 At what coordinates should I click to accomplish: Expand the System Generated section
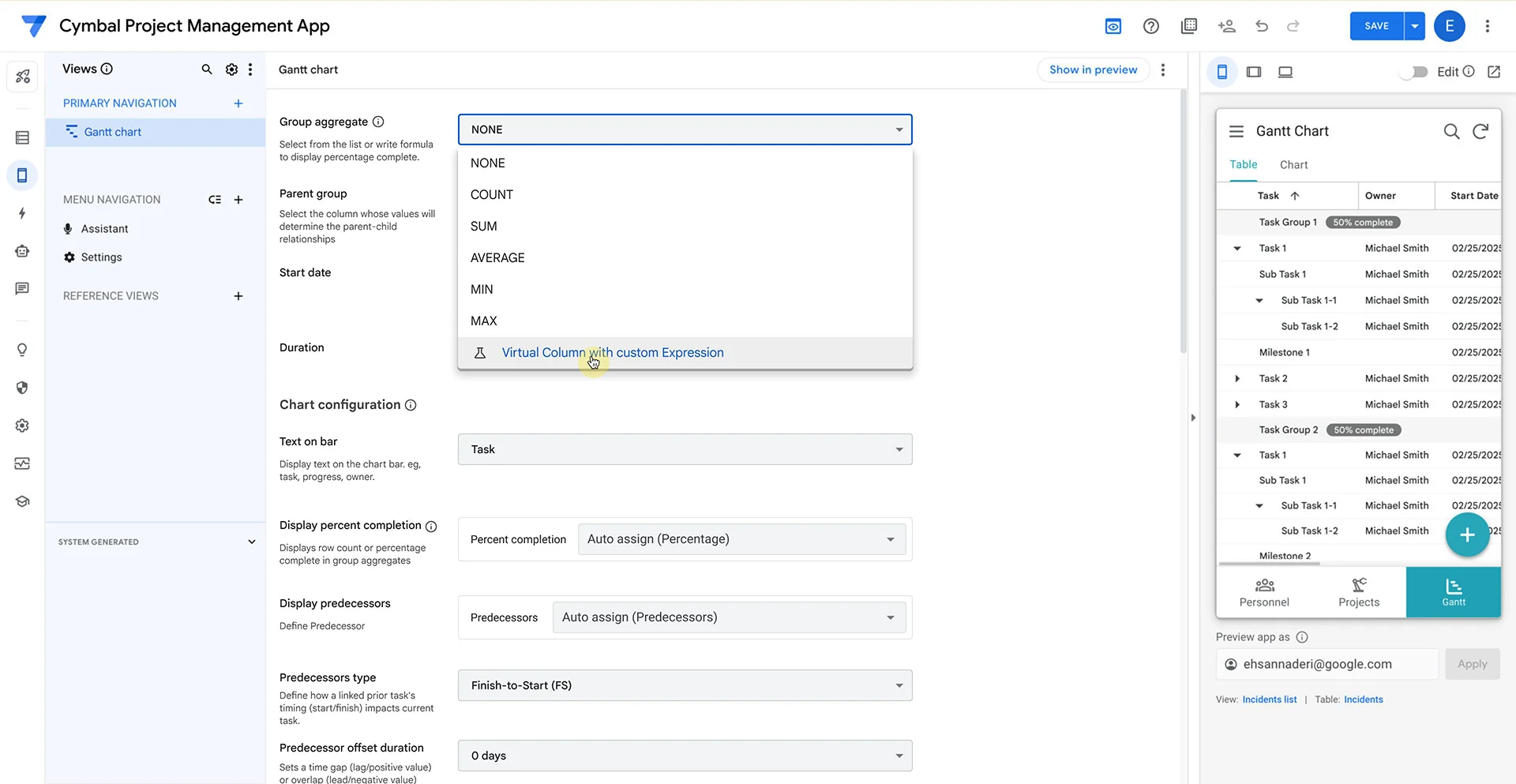[x=252, y=542]
